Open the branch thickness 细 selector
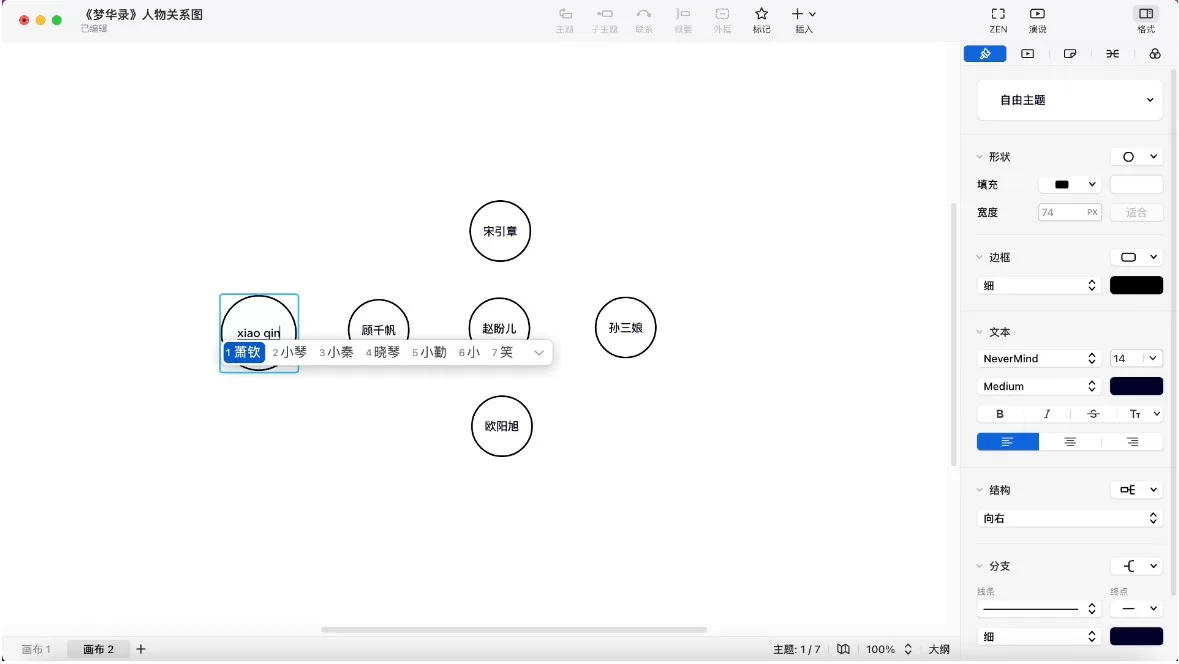This screenshot has height=664, width=1179. 1039,637
